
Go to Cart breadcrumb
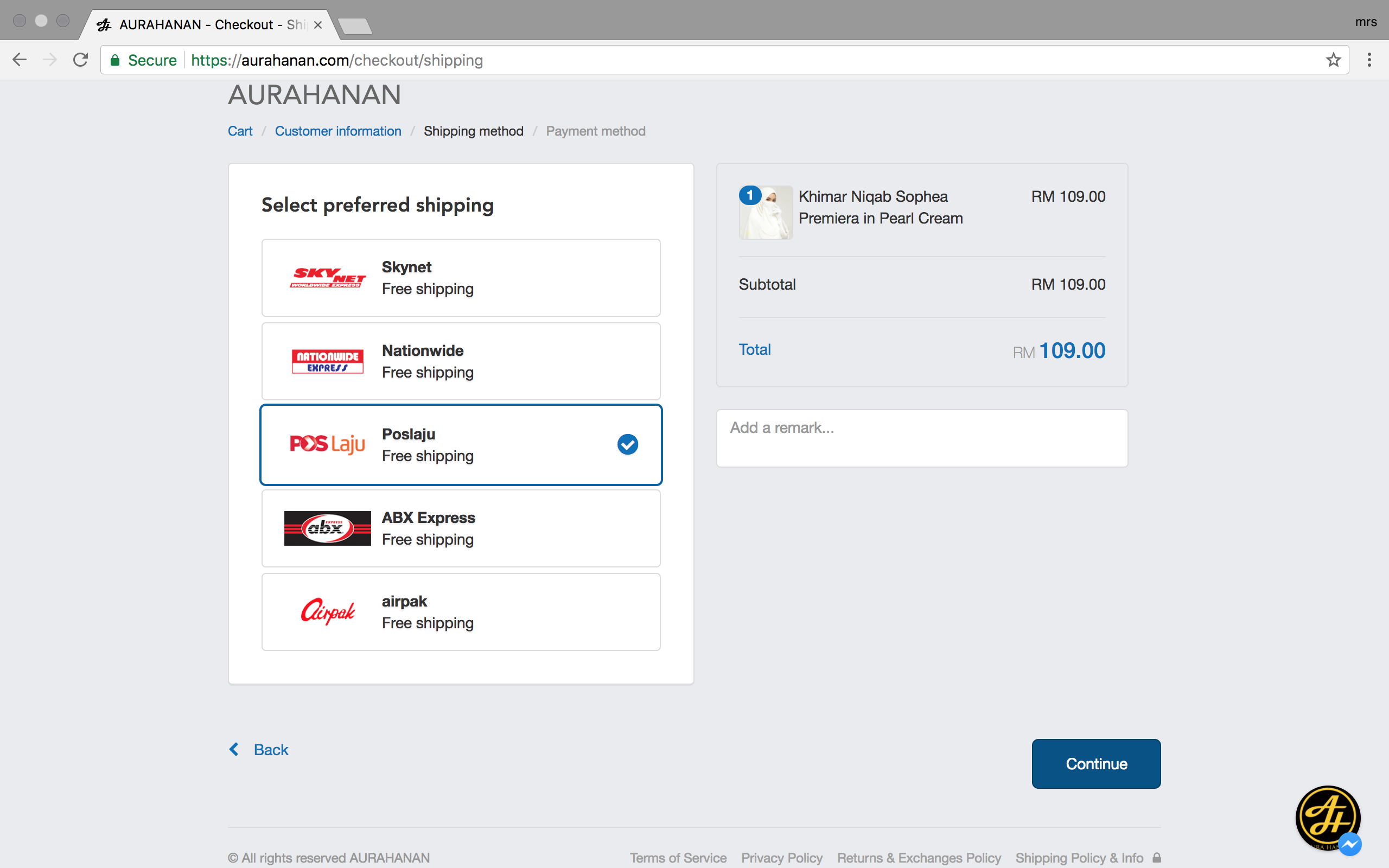240,131
